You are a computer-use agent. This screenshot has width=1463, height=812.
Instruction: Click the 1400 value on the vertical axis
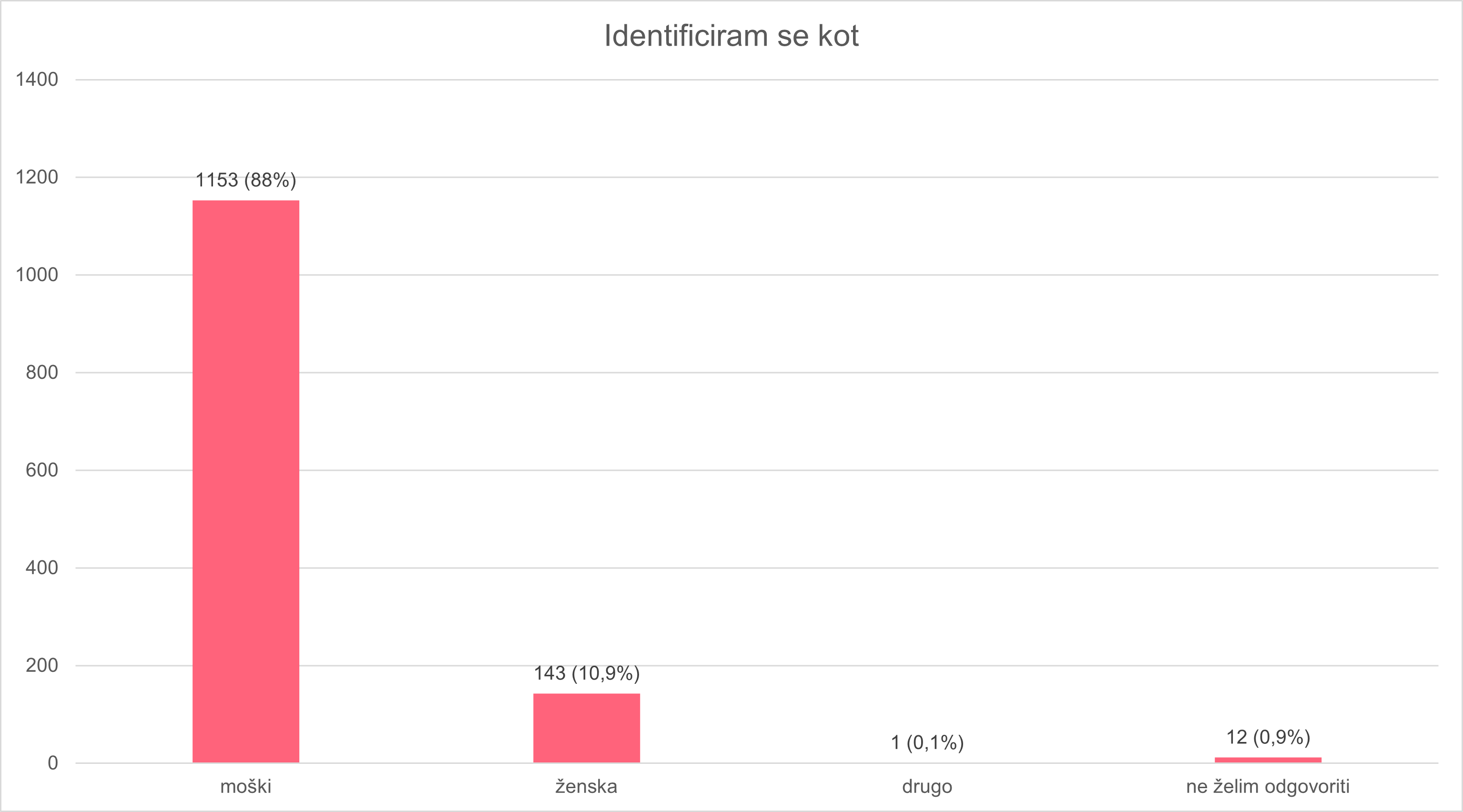point(37,80)
